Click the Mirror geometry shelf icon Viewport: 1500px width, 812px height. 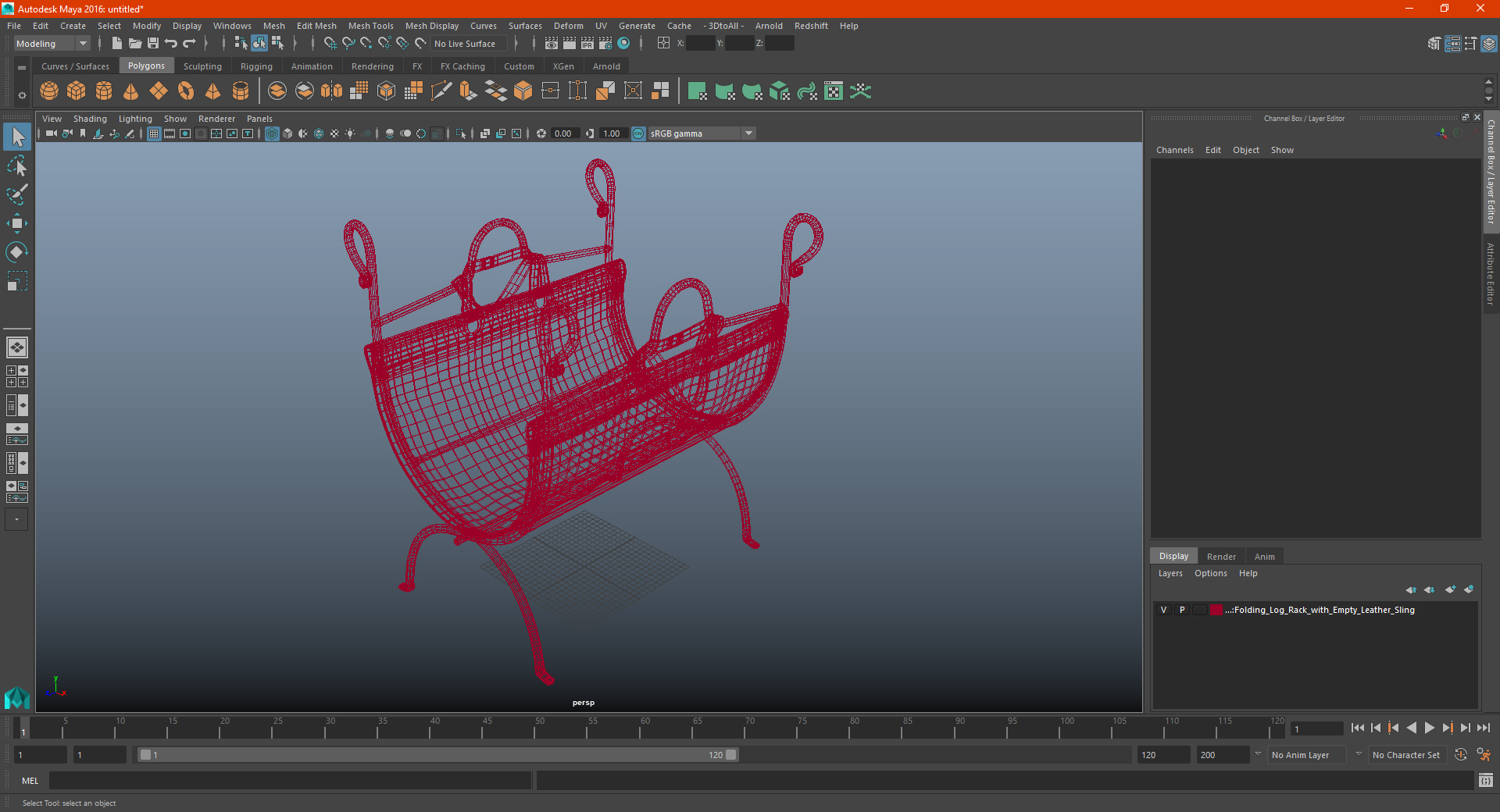pos(332,91)
